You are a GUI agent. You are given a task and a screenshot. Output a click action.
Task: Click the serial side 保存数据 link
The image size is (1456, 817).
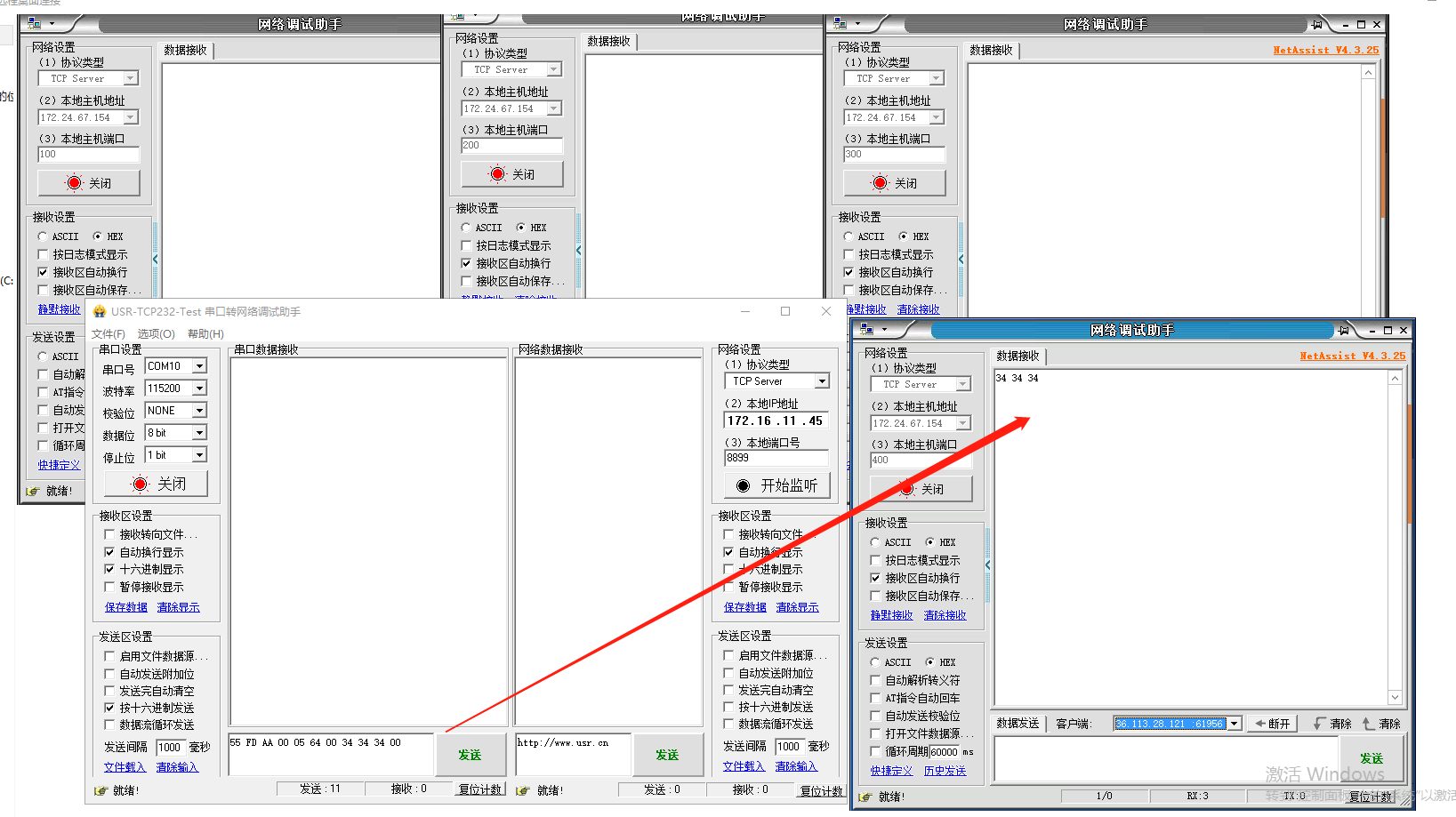coord(126,607)
